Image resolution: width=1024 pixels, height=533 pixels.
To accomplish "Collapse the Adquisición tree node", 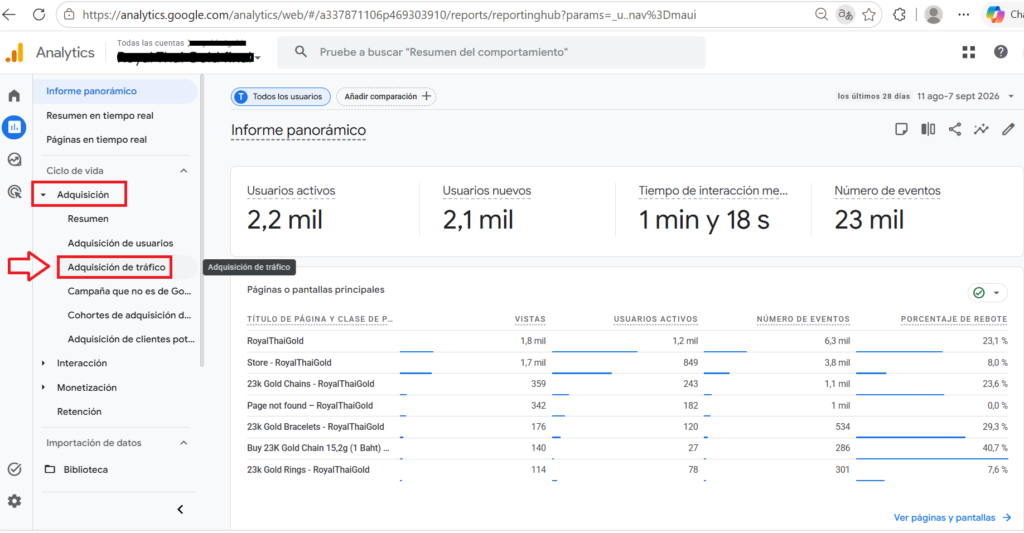I will [x=44, y=195].
